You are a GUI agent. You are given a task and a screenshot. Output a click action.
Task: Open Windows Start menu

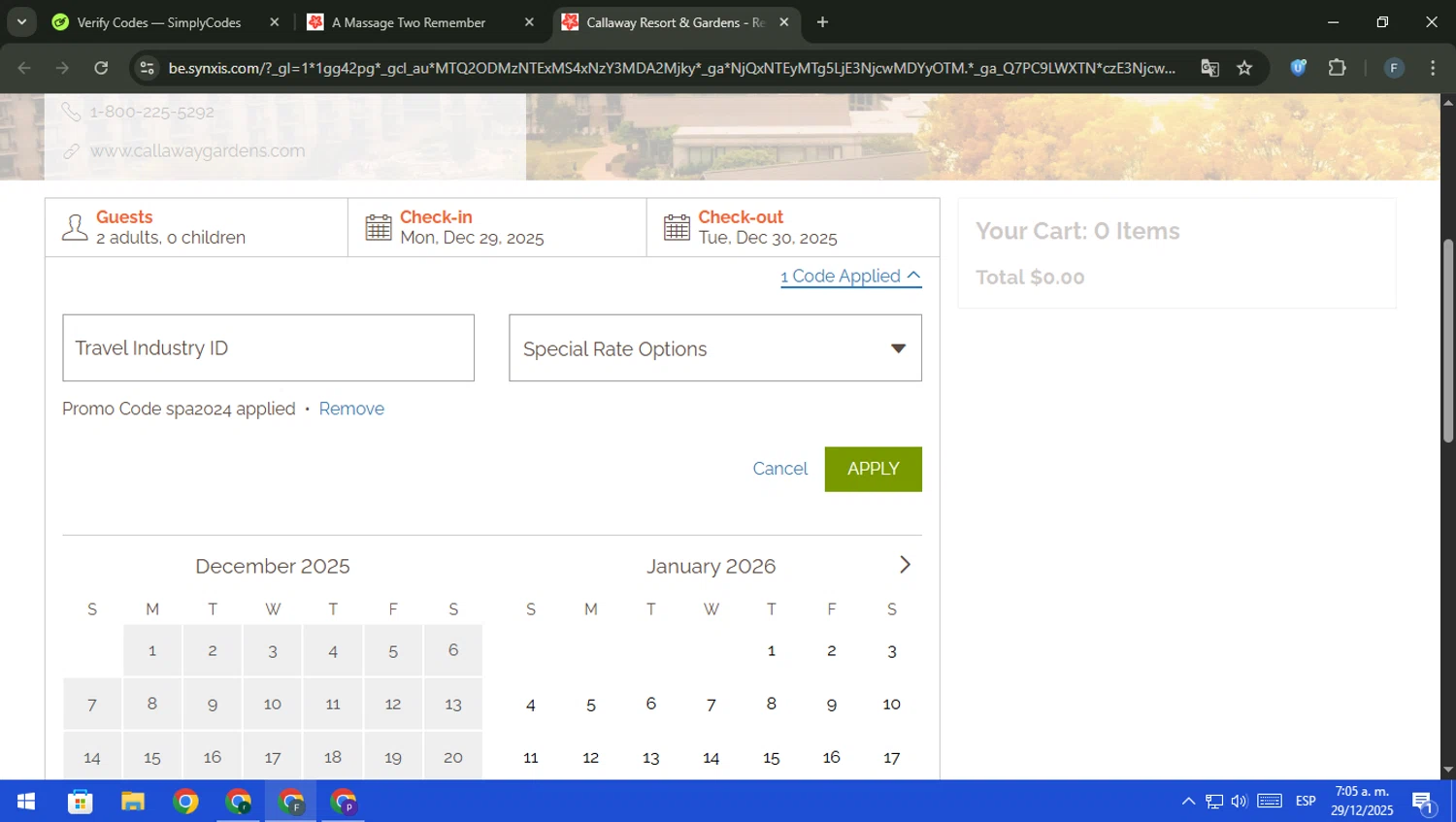coord(26,802)
